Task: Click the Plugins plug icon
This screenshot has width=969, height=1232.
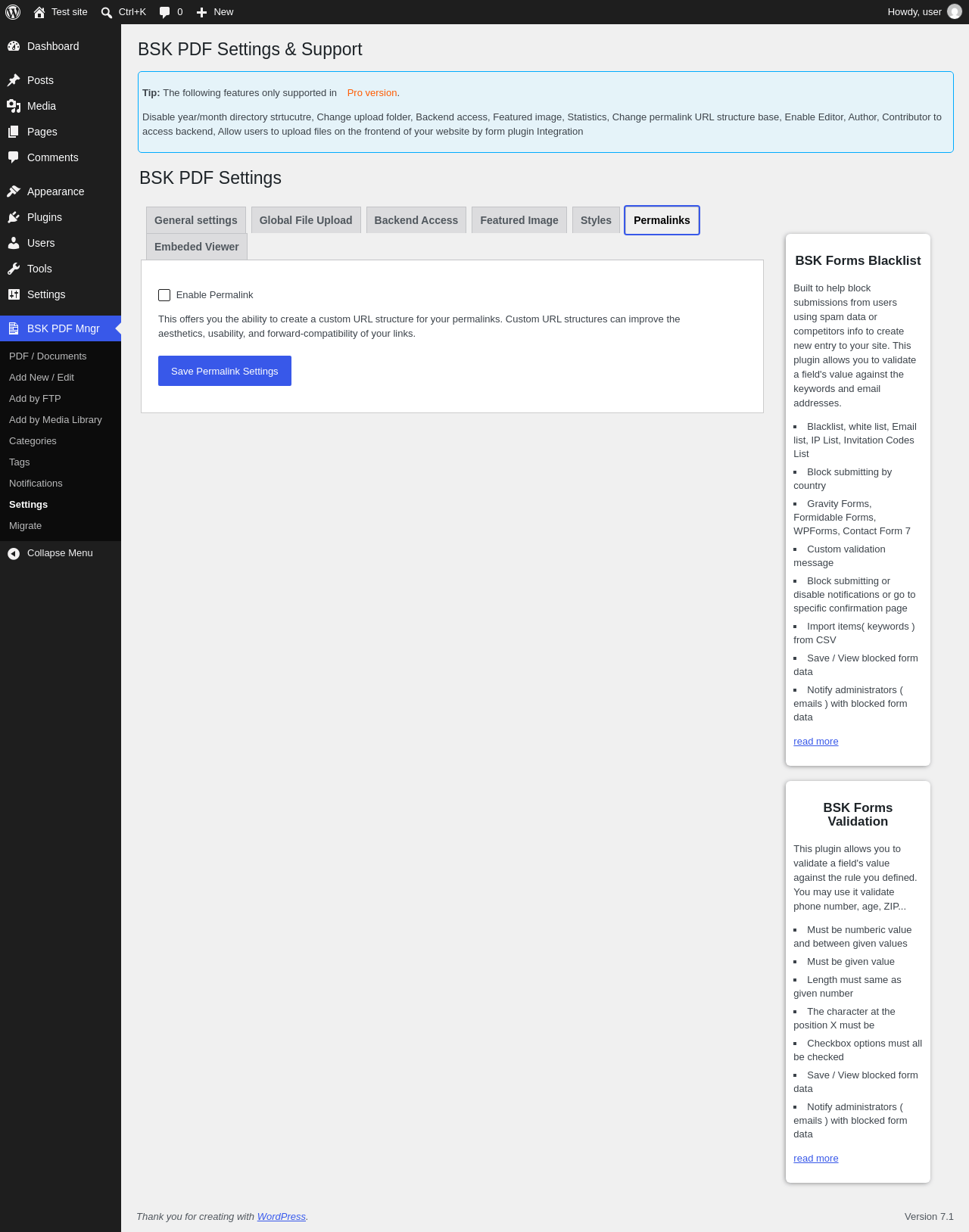Action: 14,217
